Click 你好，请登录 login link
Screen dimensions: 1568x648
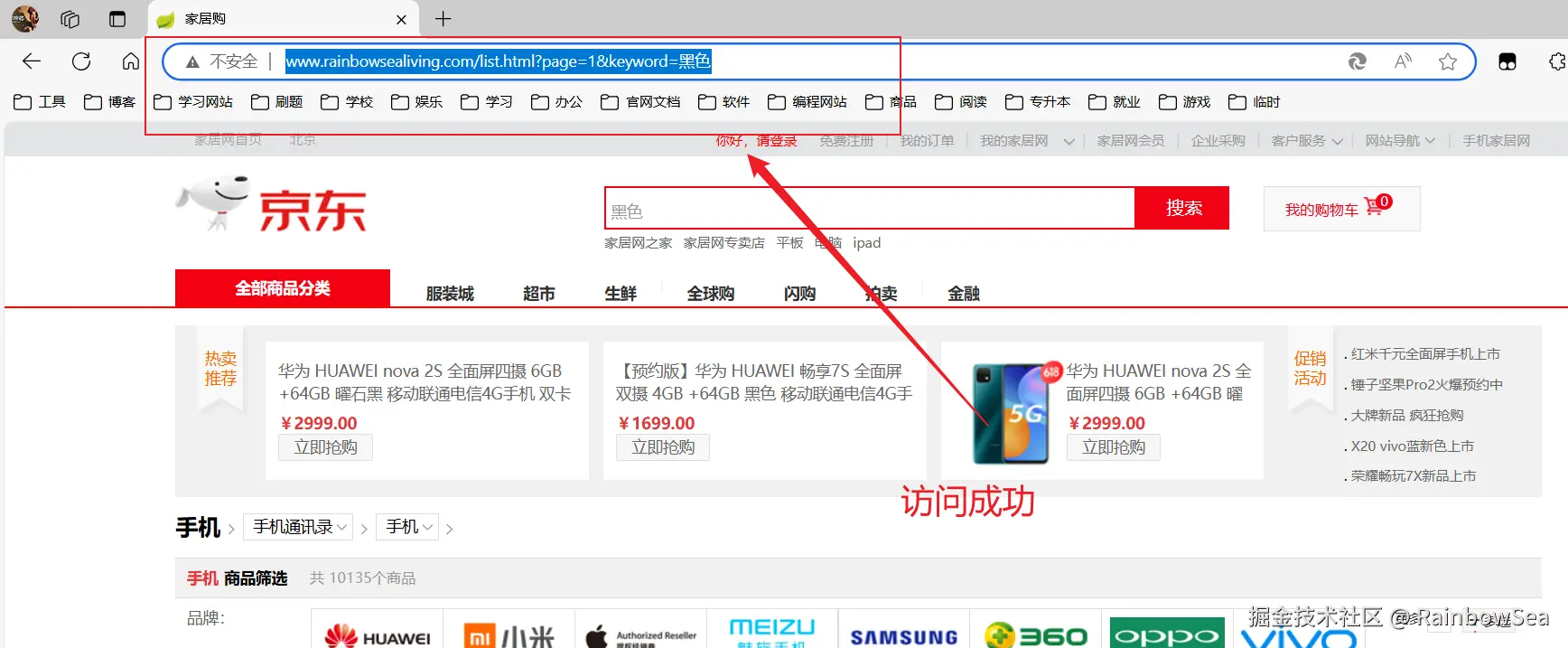pos(756,141)
